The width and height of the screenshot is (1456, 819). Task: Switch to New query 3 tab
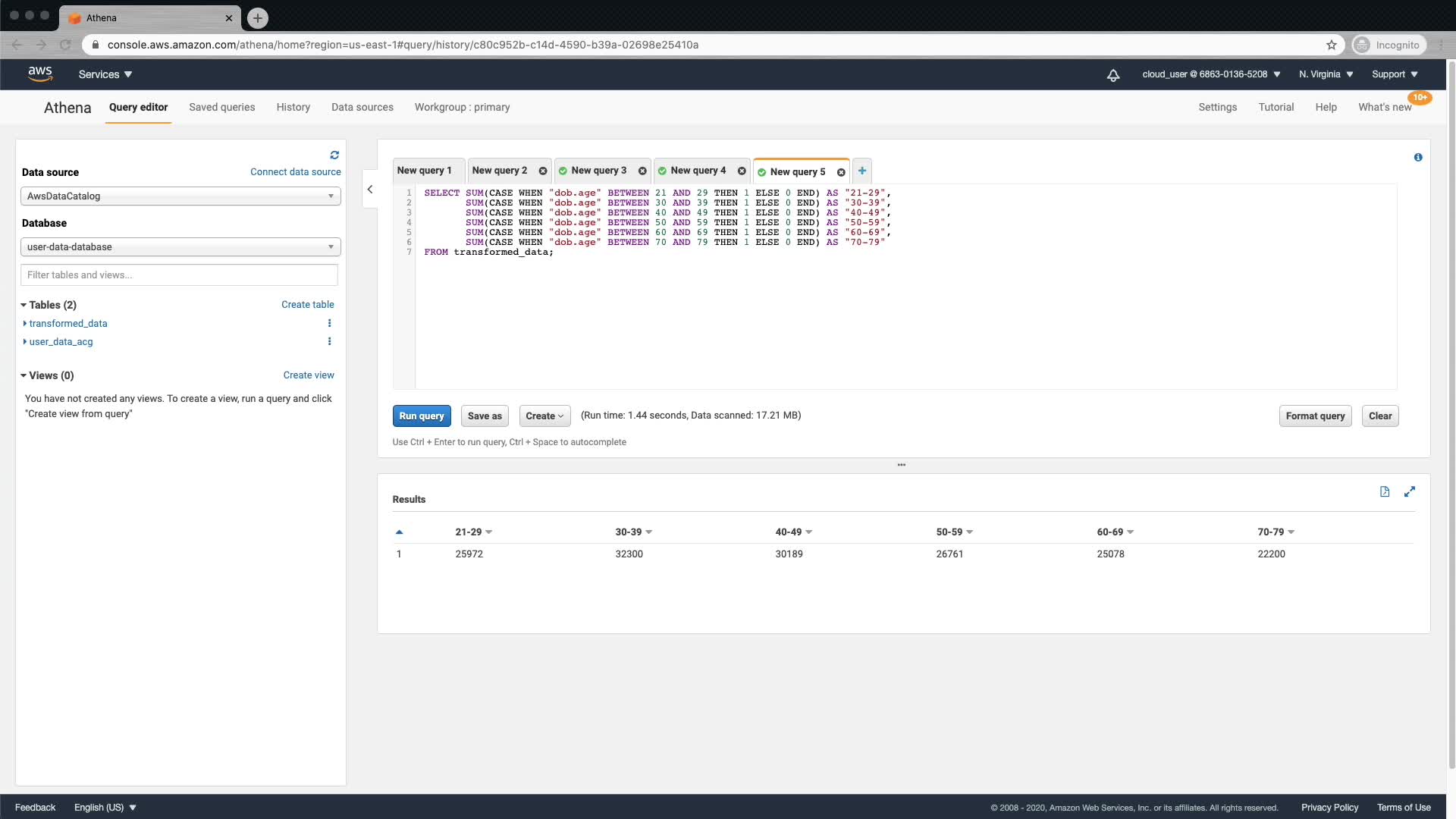click(598, 171)
